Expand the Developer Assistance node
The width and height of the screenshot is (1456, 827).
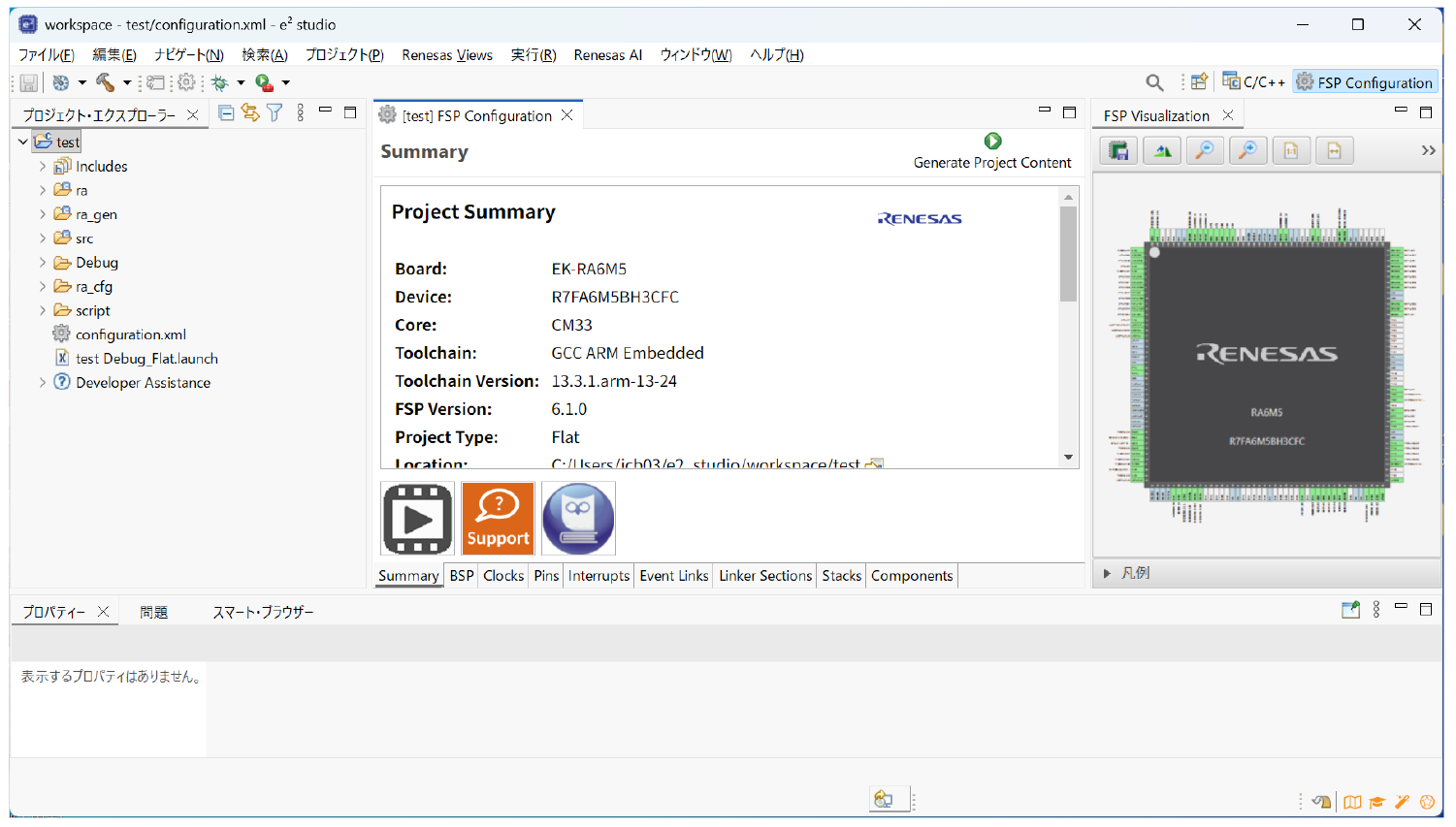pyautogui.click(x=43, y=383)
